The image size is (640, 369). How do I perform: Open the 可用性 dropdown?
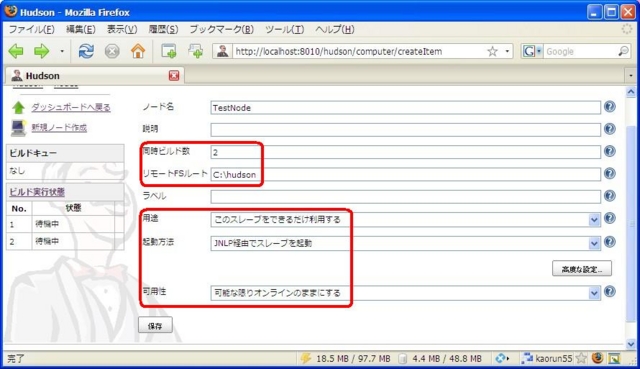[405, 293]
